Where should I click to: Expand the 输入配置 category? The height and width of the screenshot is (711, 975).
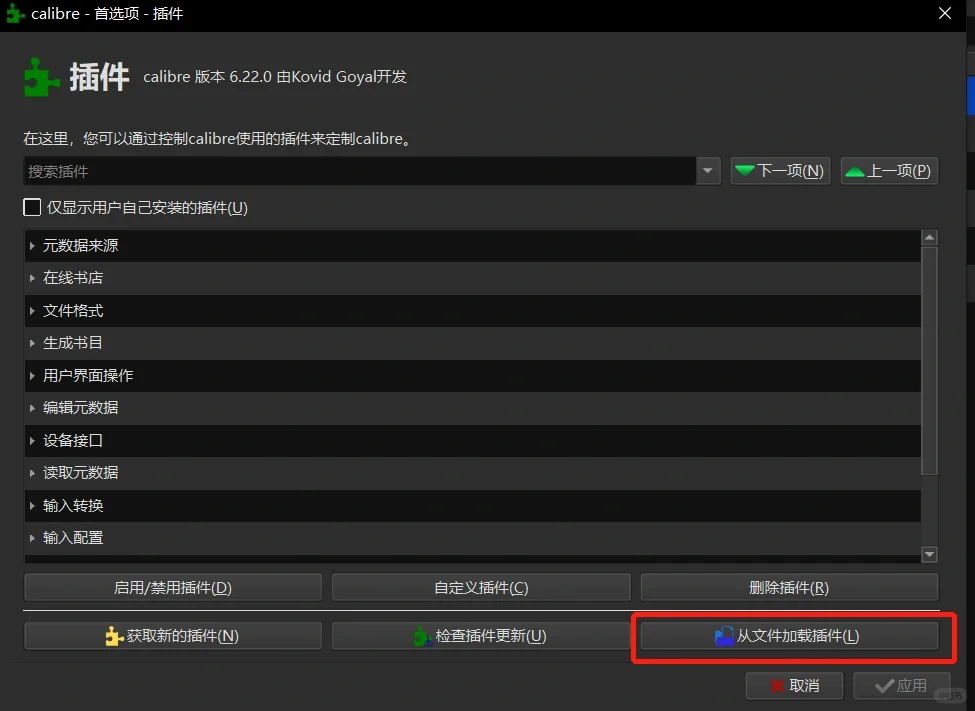32,538
